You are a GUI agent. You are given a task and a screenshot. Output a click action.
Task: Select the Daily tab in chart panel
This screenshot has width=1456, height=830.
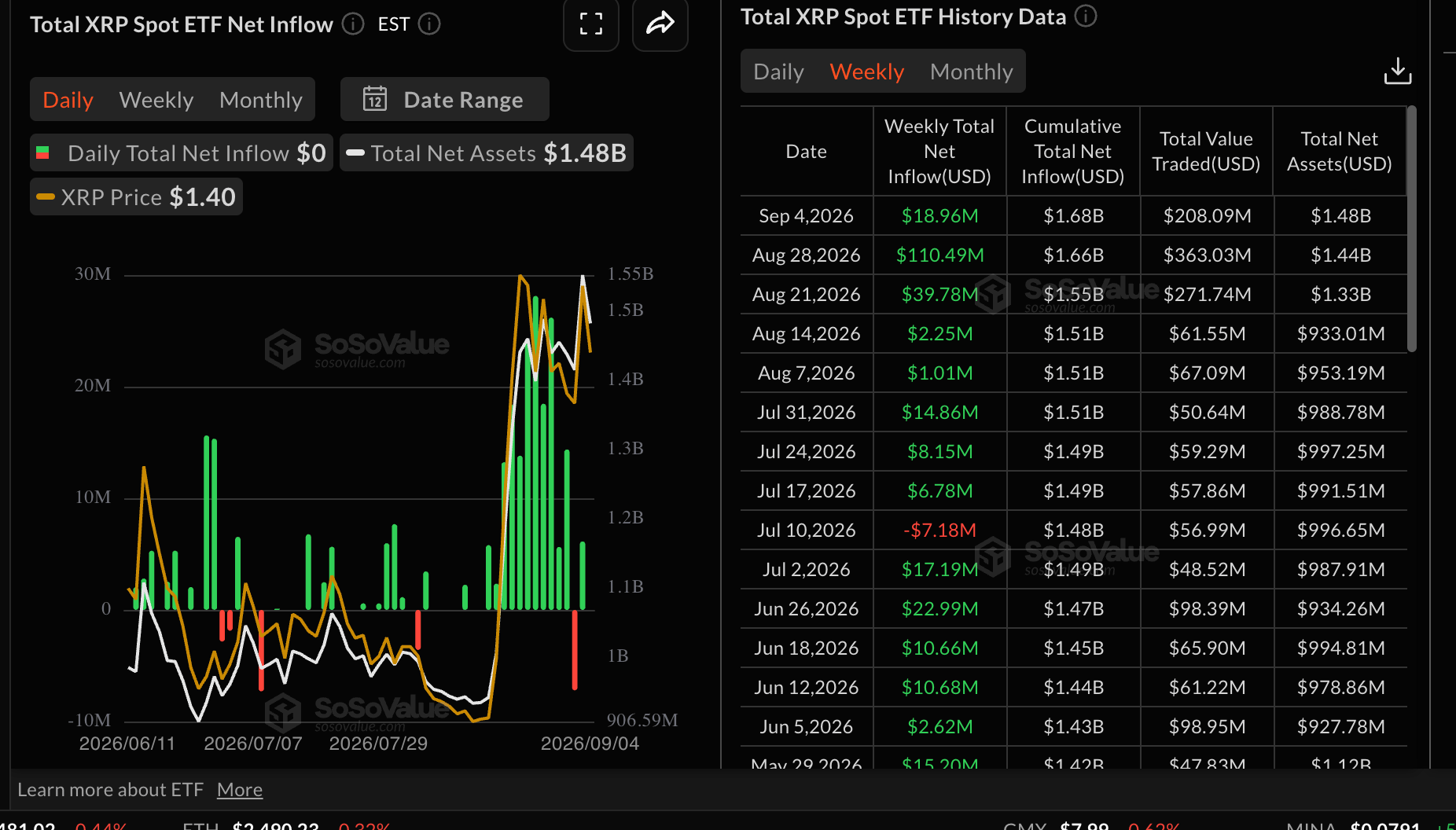(x=68, y=100)
